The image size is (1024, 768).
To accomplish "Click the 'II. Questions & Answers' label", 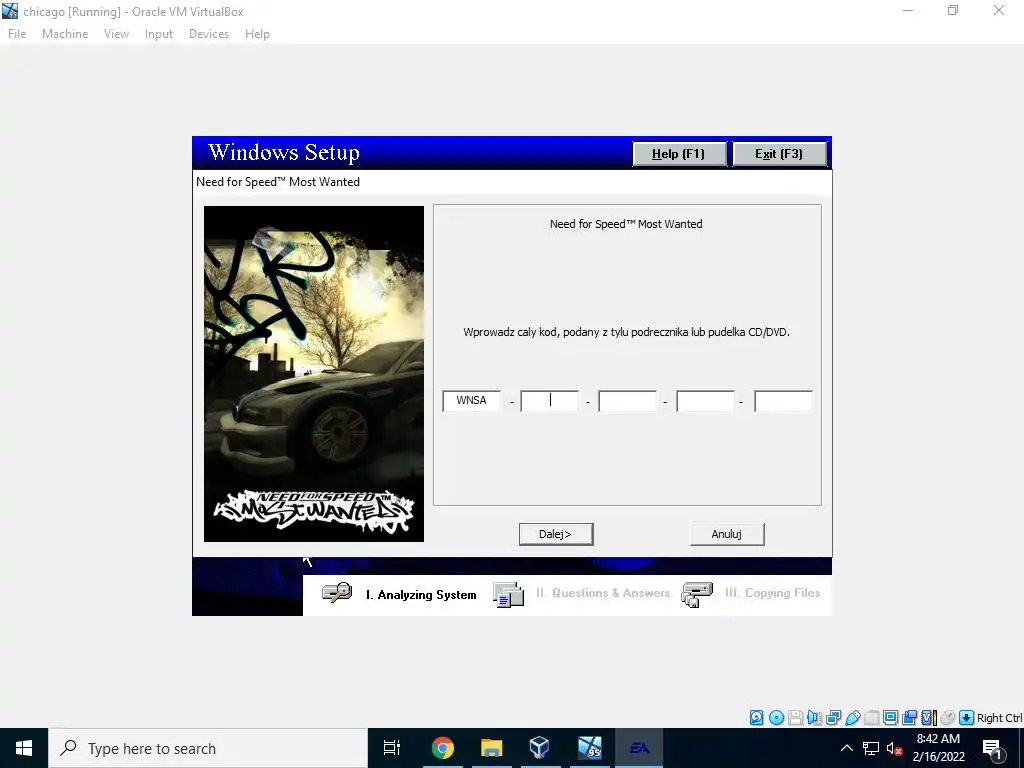I will pos(603,593).
